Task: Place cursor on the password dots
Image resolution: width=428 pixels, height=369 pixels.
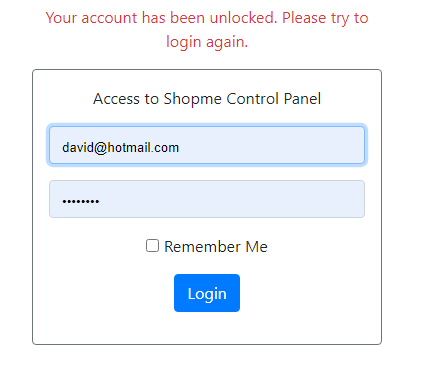Action: pyautogui.click(x=81, y=201)
